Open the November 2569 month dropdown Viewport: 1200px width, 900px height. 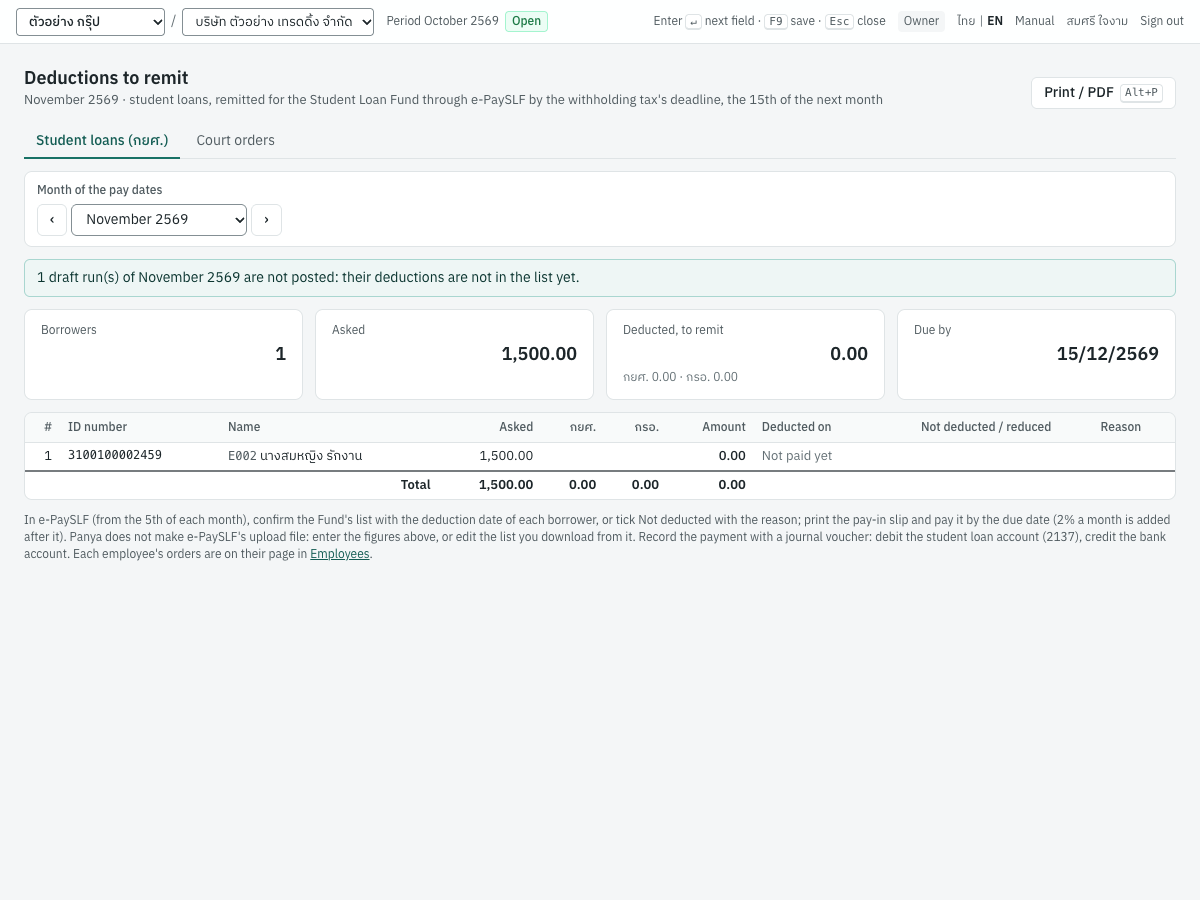tap(159, 220)
